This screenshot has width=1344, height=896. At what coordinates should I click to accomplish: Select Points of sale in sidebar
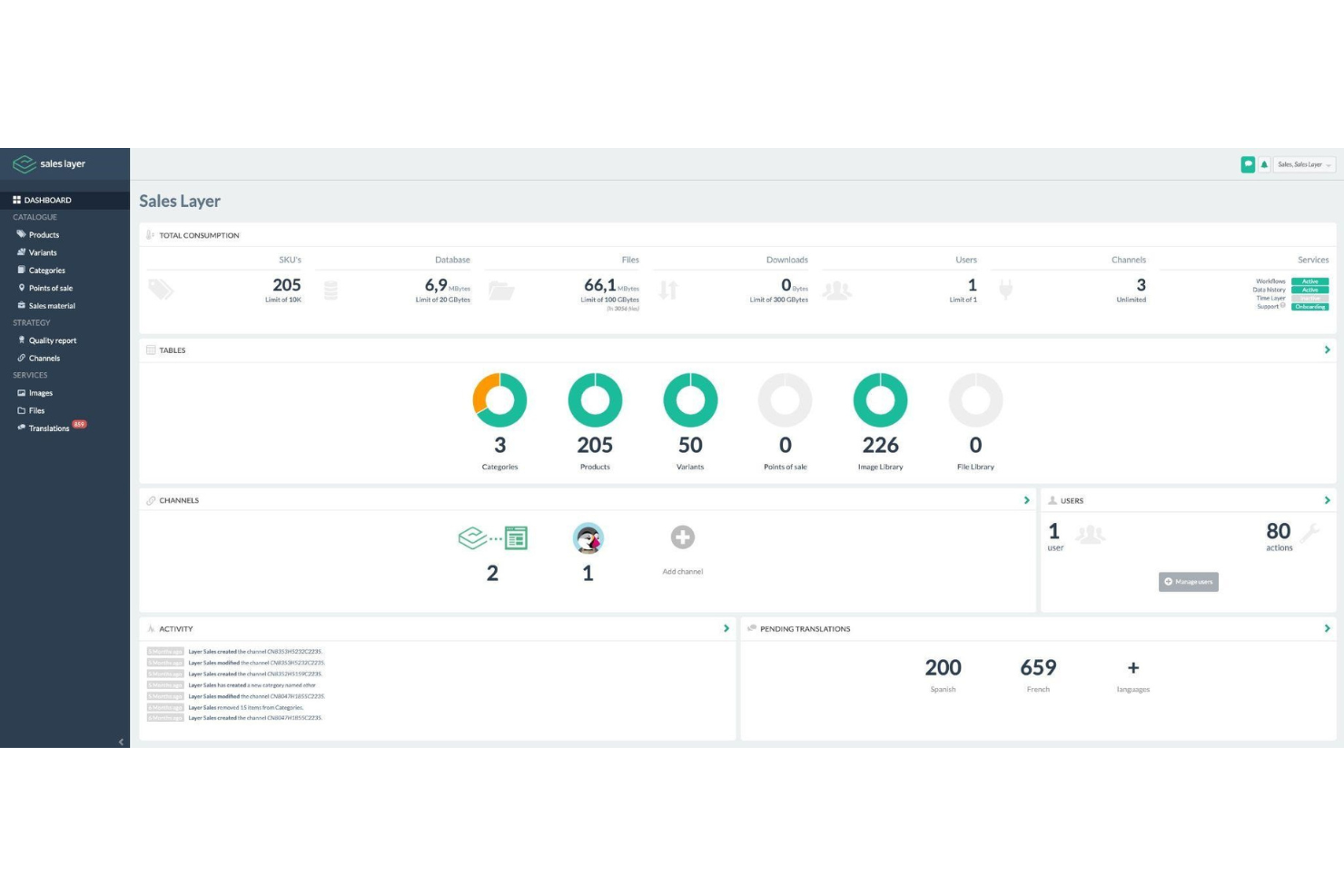pos(49,288)
